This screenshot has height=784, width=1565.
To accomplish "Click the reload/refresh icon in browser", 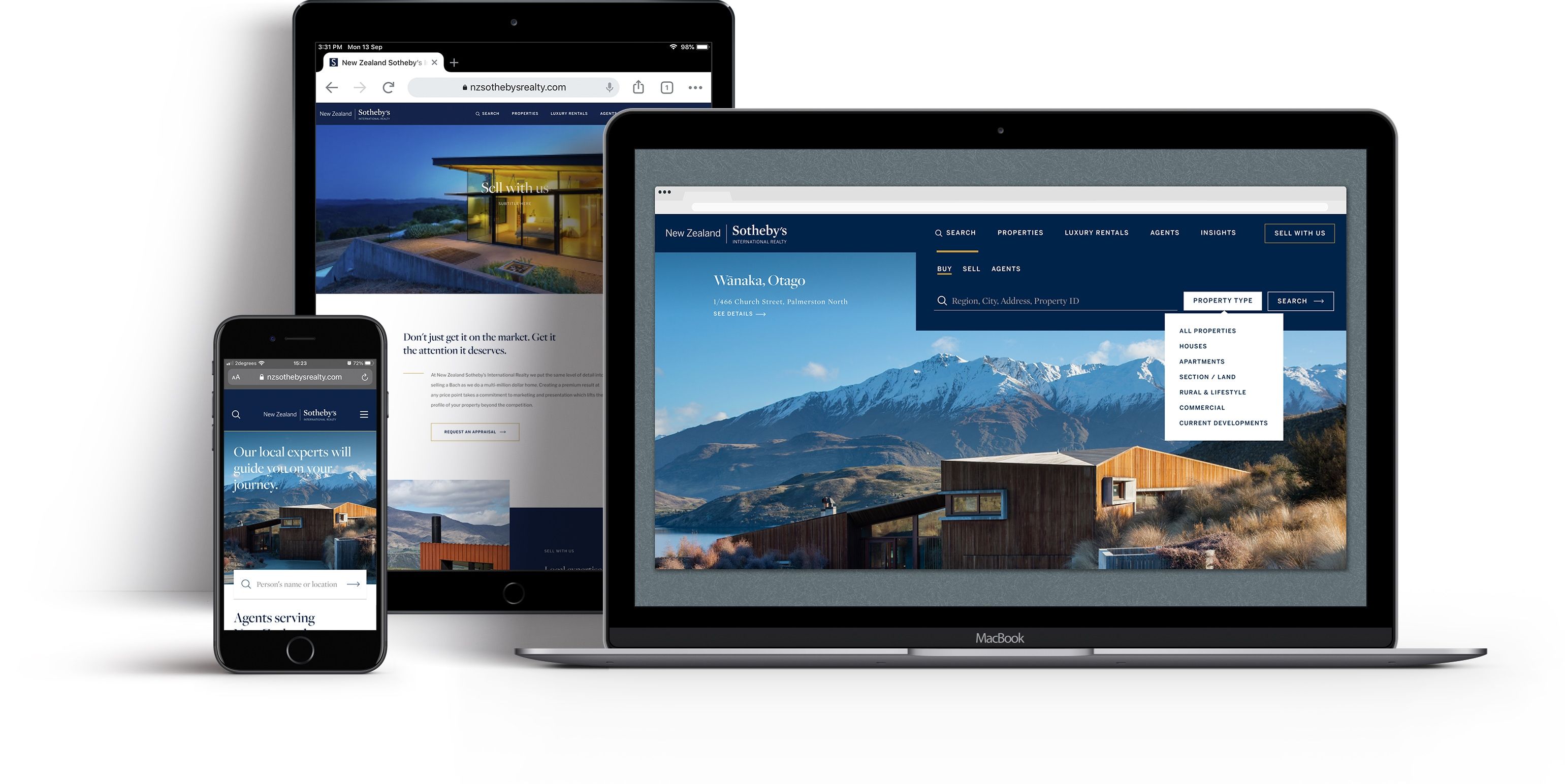I will [x=390, y=87].
